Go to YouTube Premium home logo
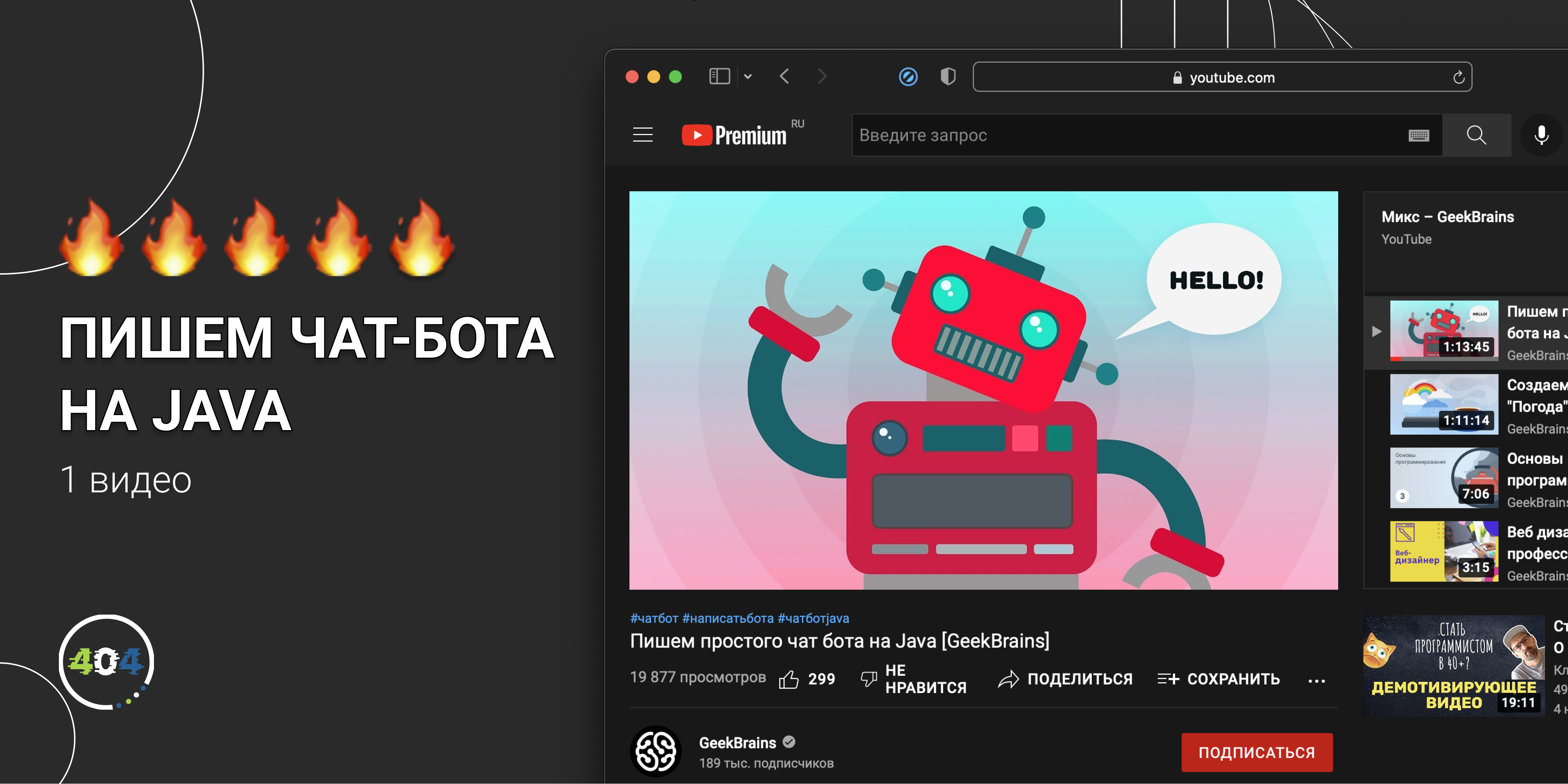The height and width of the screenshot is (784, 1568). click(735, 135)
